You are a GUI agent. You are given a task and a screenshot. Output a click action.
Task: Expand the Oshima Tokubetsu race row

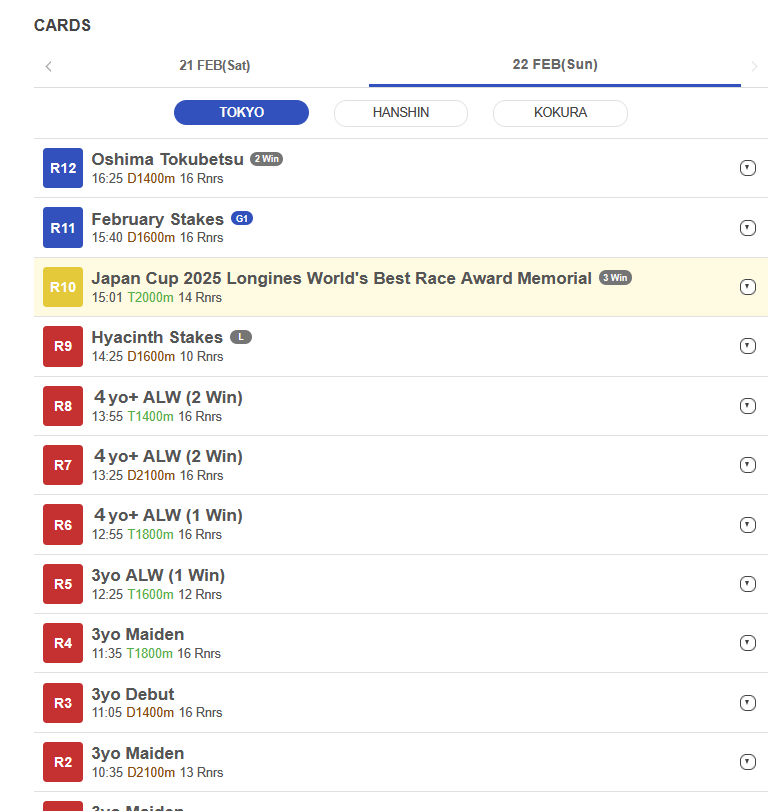click(748, 168)
